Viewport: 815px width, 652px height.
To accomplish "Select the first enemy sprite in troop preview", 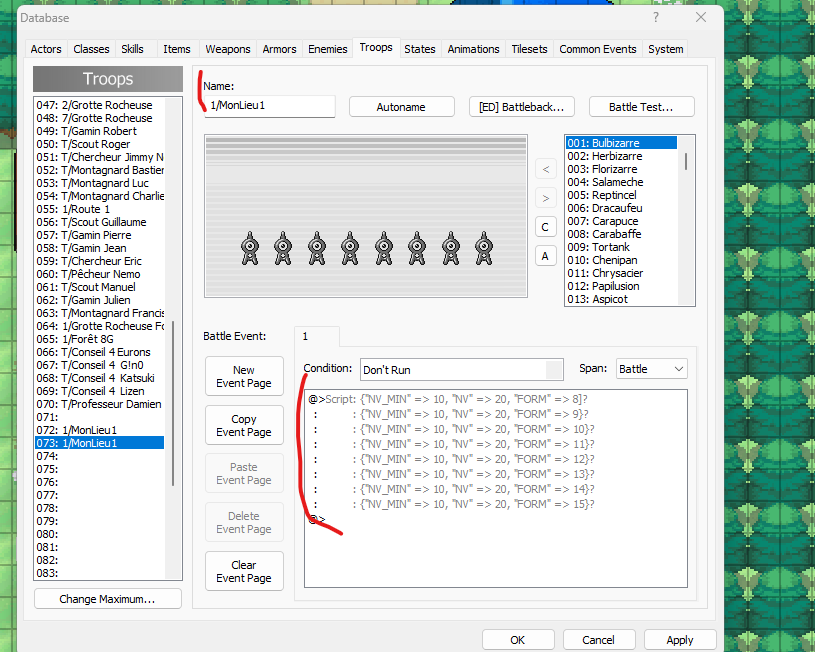I will (250, 249).
